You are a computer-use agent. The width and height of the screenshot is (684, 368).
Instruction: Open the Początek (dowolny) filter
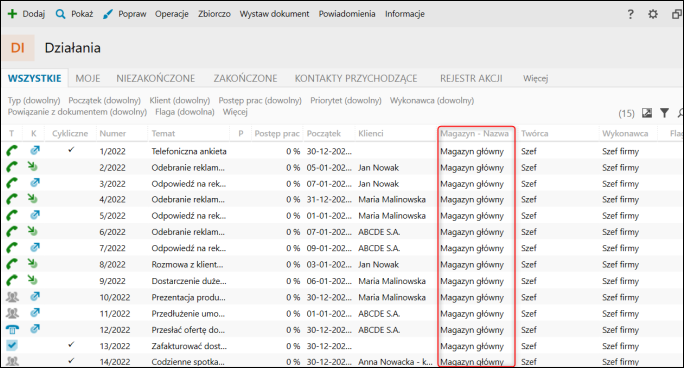pyautogui.click(x=105, y=101)
